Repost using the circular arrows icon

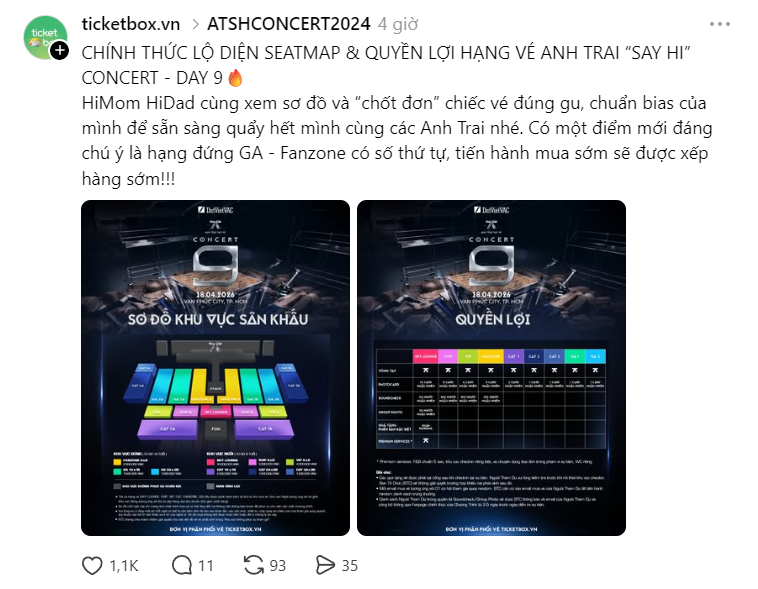254,565
